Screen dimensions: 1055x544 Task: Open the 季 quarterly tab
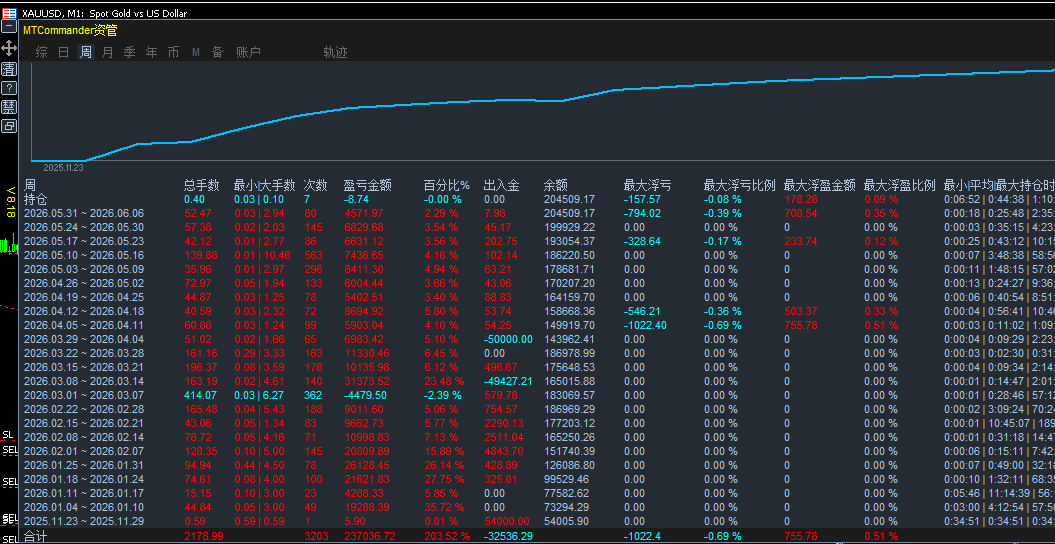130,52
